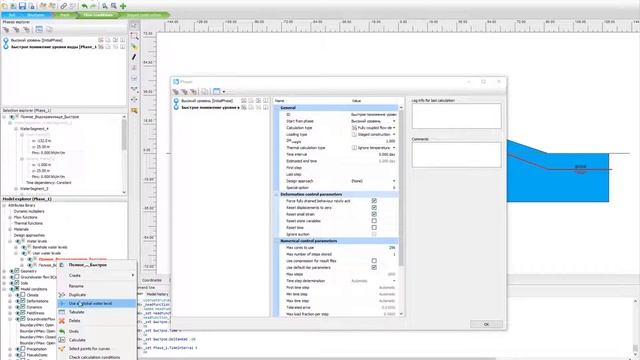Collapse the General section in Phases dialog
This screenshot has width=640, height=360.
click(276, 108)
